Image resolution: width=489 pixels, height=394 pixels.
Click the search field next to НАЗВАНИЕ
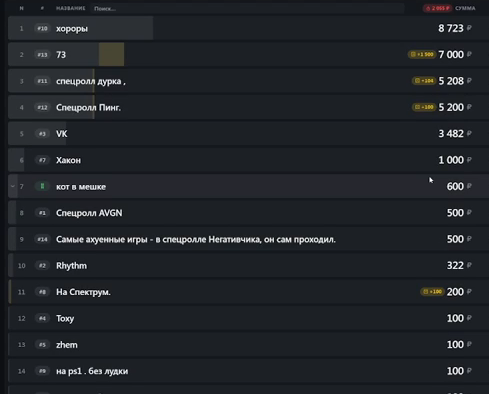tap(247, 9)
